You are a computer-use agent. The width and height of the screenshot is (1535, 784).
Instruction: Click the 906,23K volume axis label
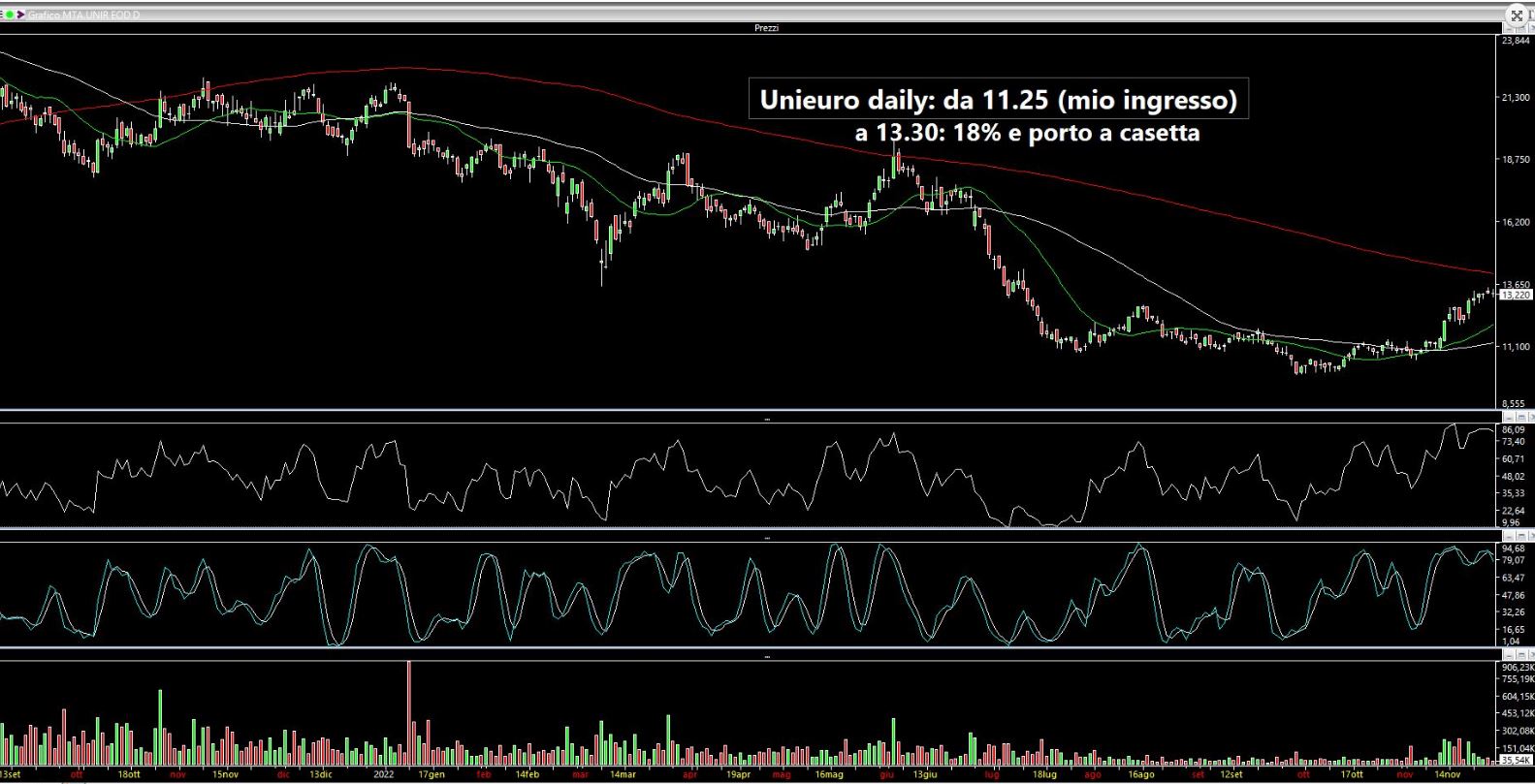coord(1518,668)
